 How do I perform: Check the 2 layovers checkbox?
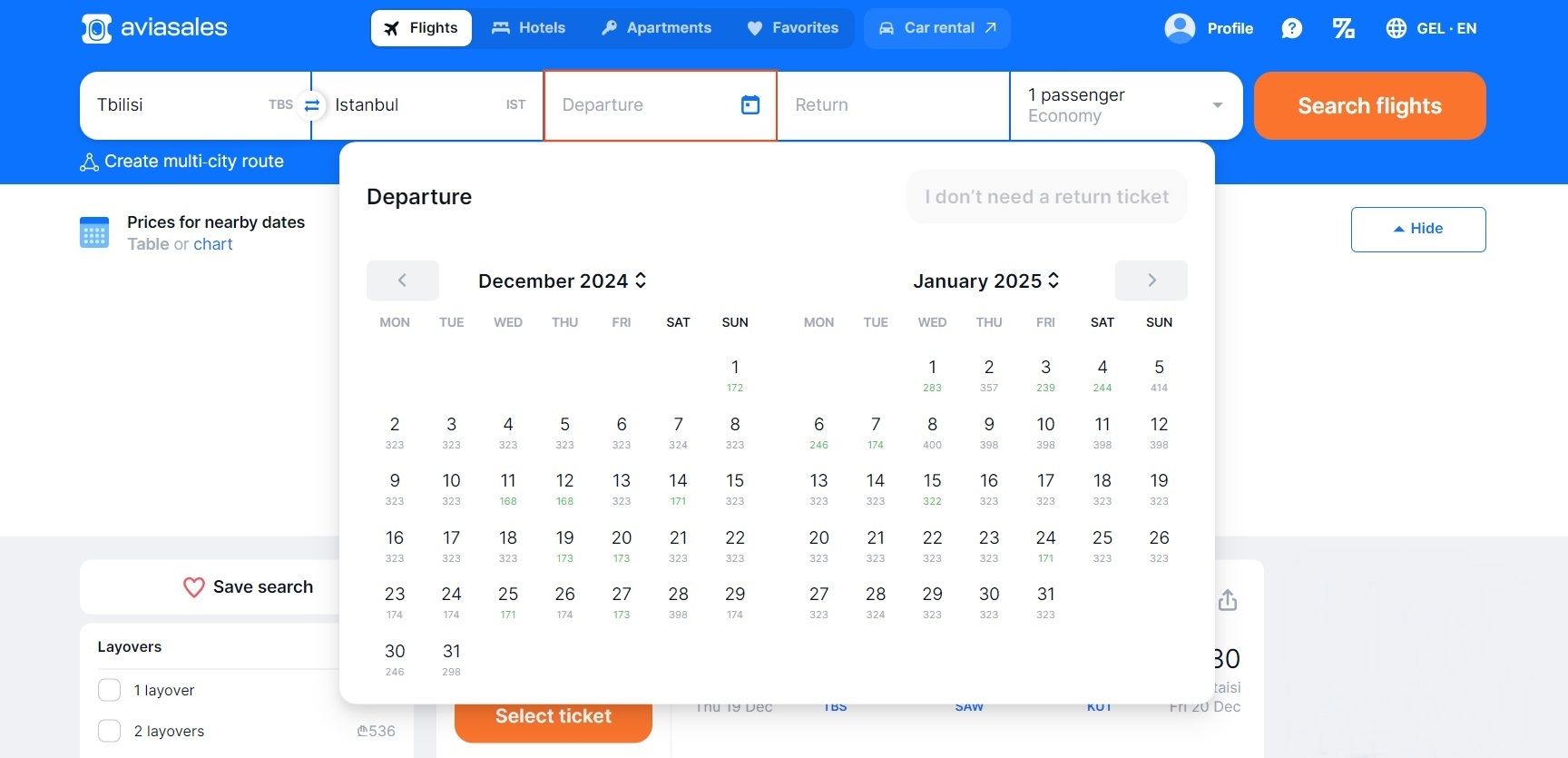109,731
